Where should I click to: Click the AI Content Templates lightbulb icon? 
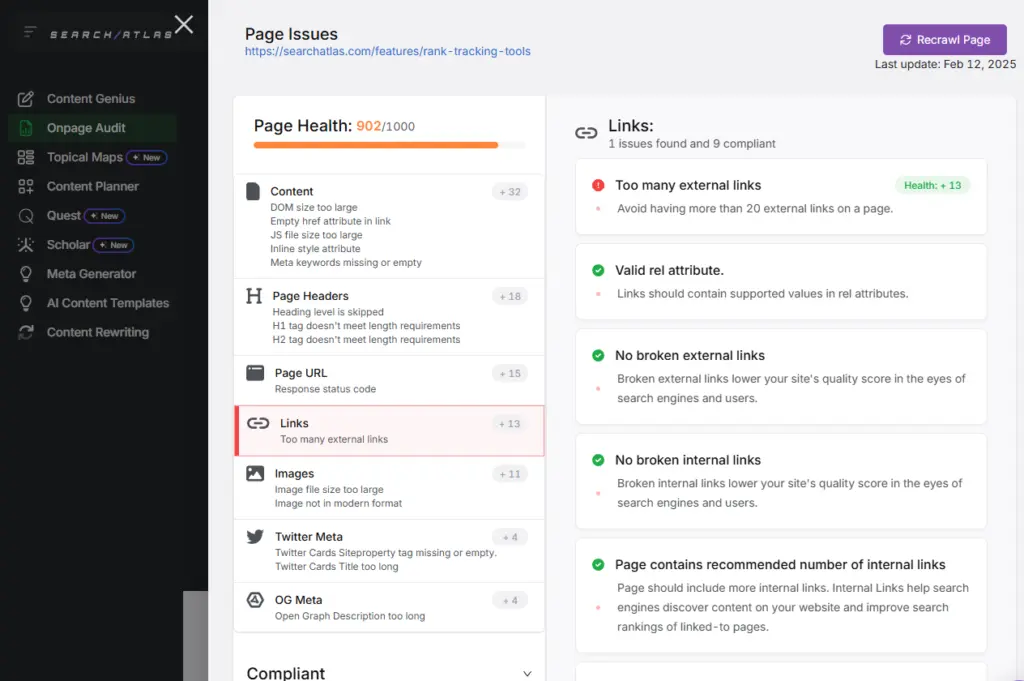click(25, 303)
